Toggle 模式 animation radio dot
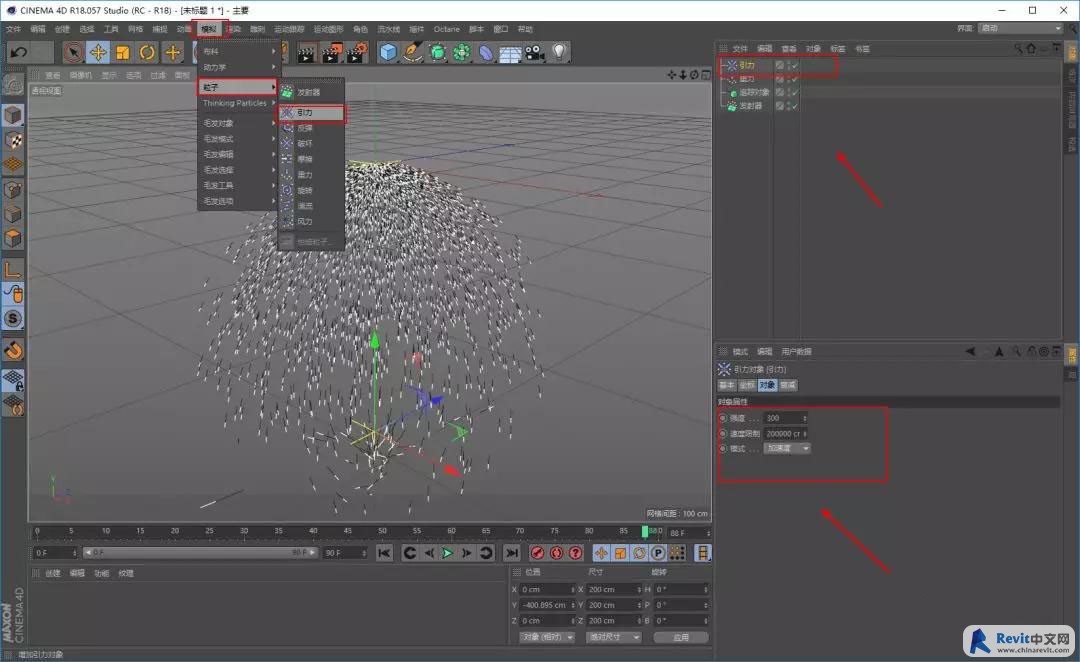1080x662 pixels. click(x=723, y=448)
